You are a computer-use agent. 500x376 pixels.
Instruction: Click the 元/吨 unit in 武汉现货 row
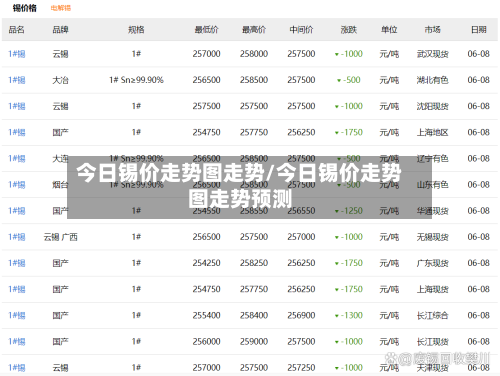pos(389,54)
